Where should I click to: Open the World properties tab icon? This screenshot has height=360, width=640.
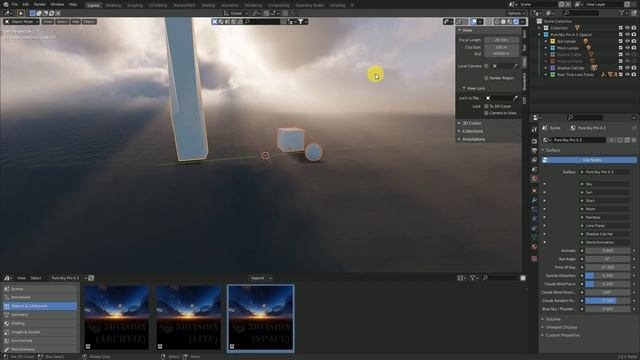click(x=534, y=179)
